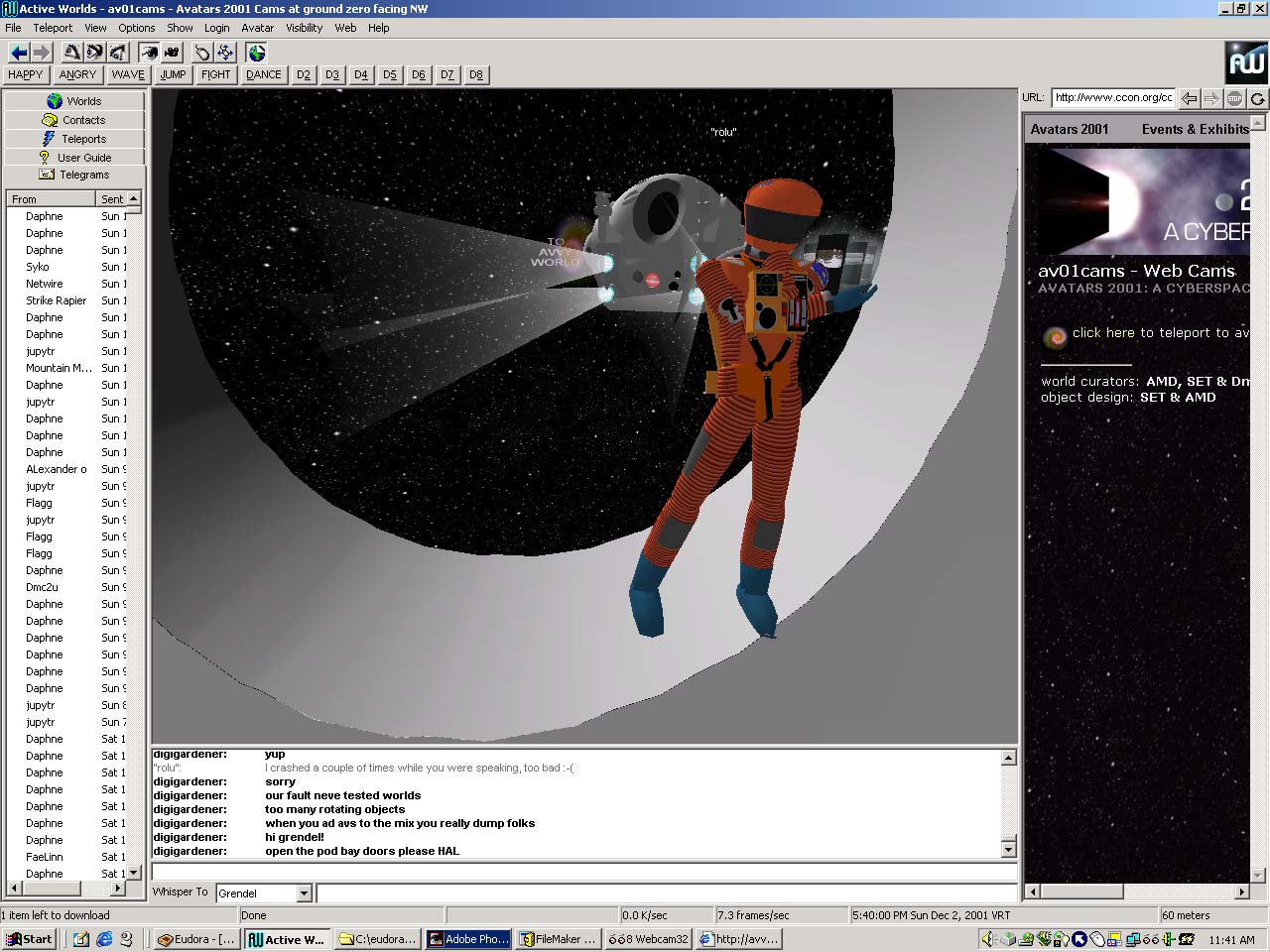
Task: Click the blue back arrow teleport button
Action: coord(18,53)
